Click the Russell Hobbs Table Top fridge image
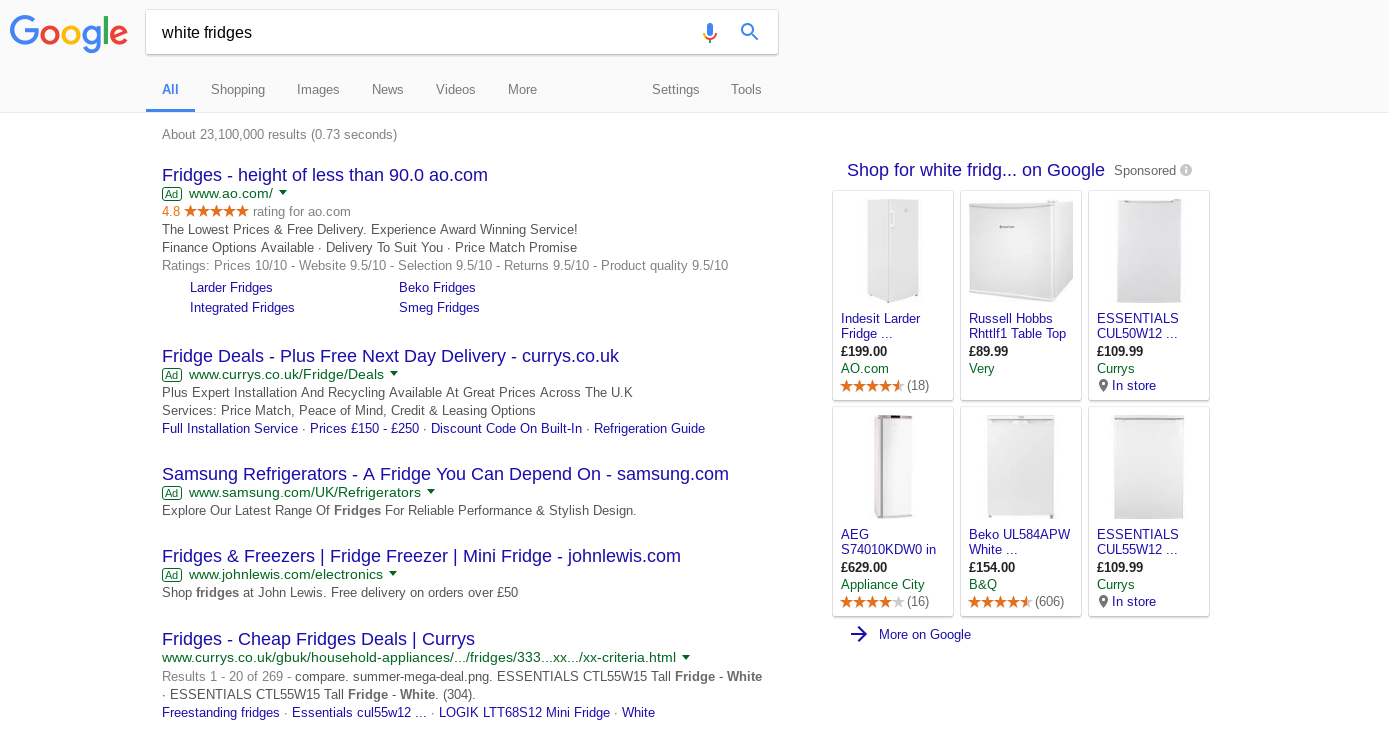 click(x=1021, y=250)
